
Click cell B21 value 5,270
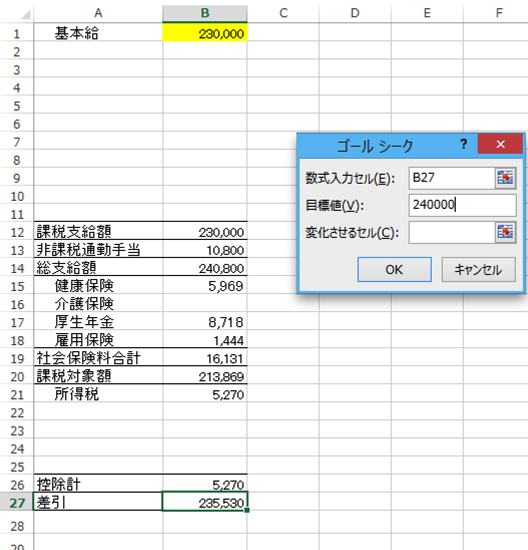pos(205,394)
